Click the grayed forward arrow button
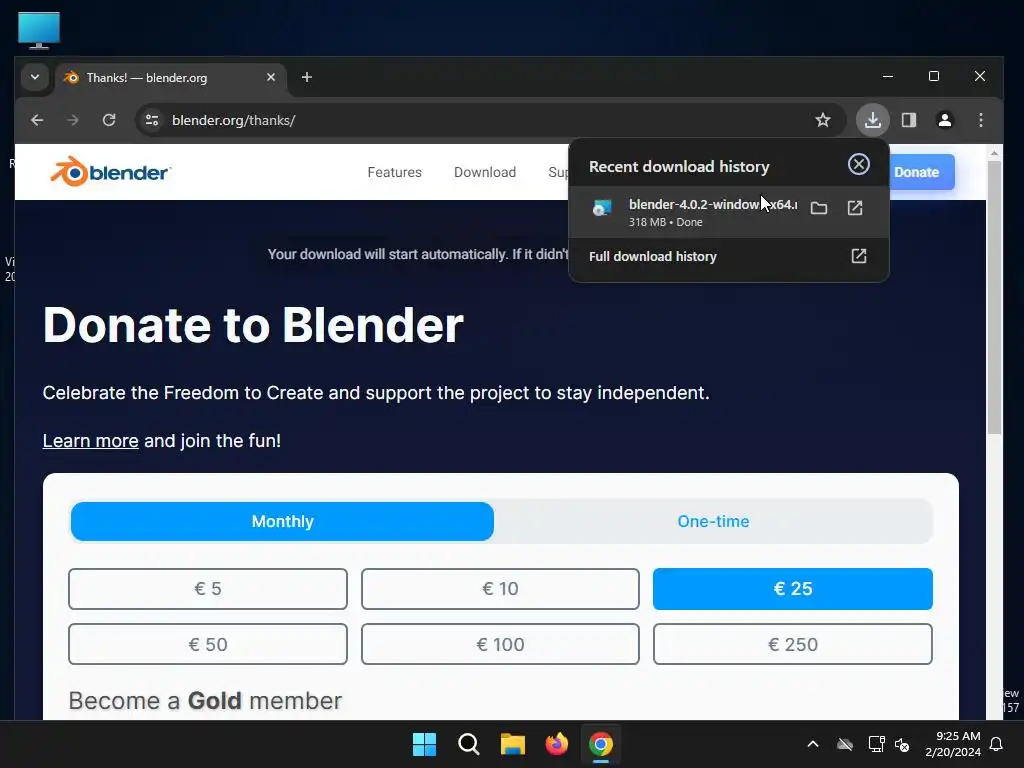The height and width of the screenshot is (768, 1024). point(73,120)
